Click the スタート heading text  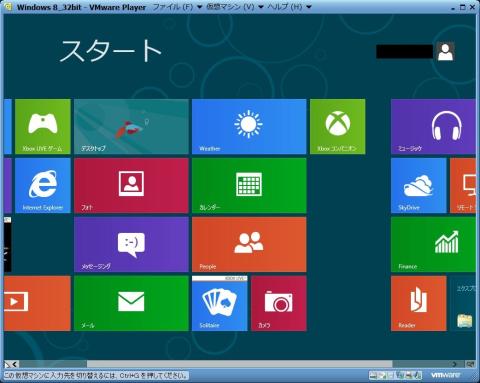click(x=110, y=50)
